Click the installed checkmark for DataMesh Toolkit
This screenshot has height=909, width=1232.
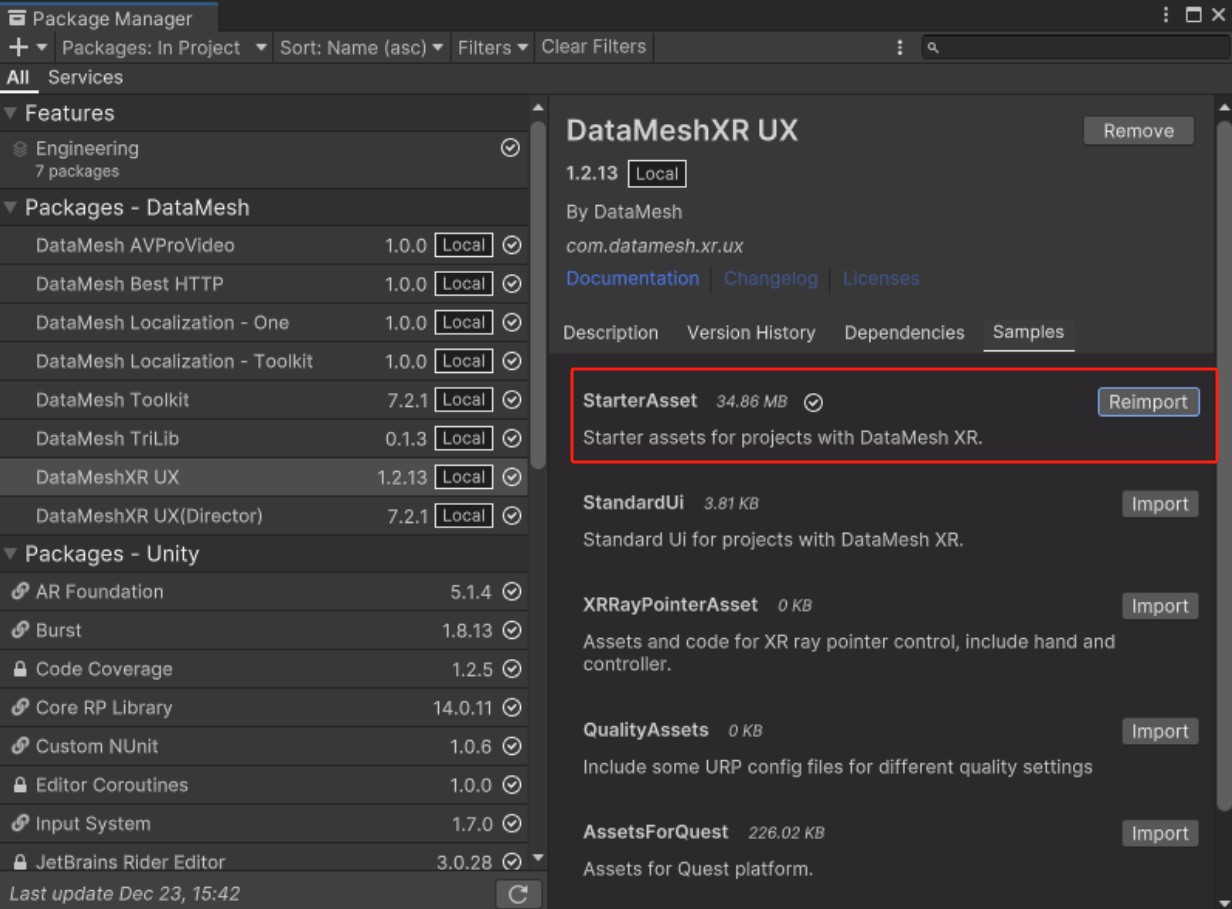point(512,400)
